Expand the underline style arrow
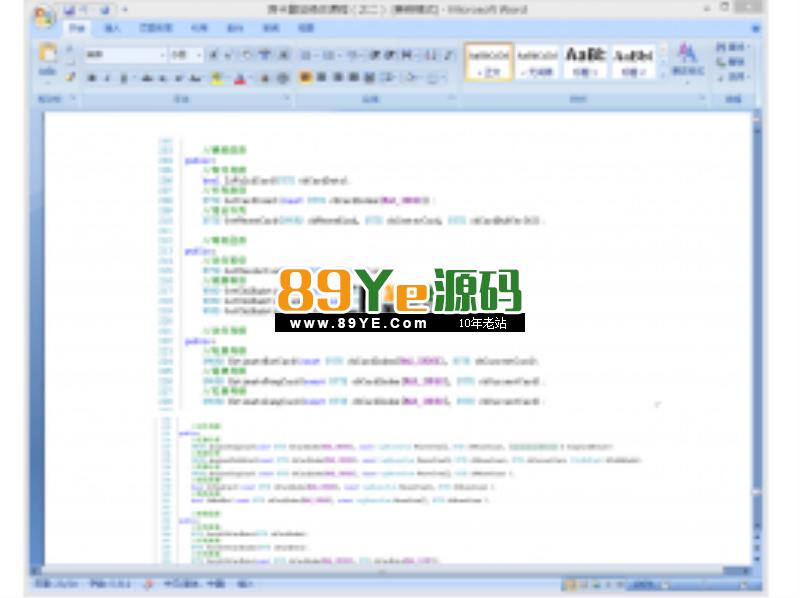800x598 pixels. point(134,78)
